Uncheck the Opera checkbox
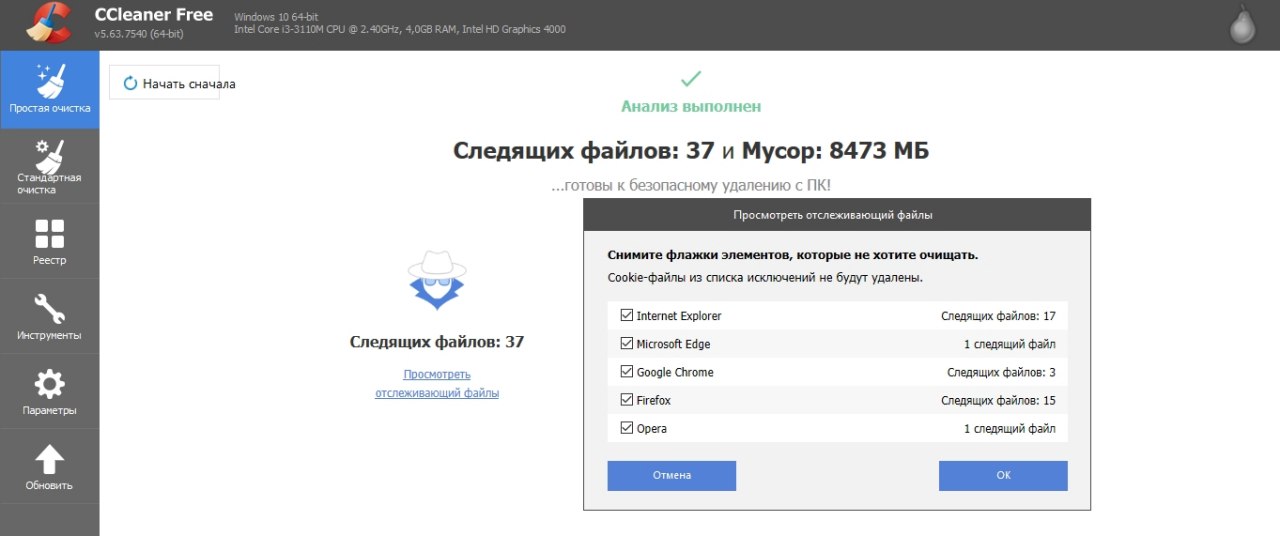 click(x=627, y=428)
